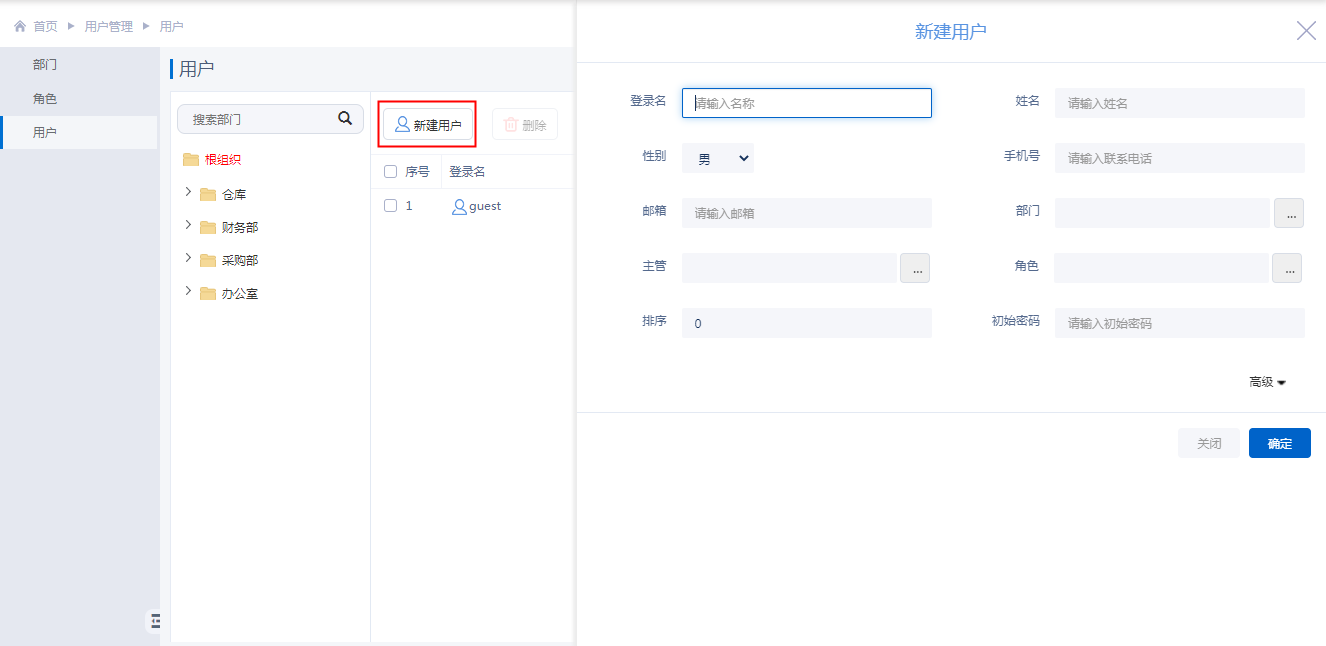
Task: Open the 性别 gender dropdown
Action: pyautogui.click(x=718, y=158)
